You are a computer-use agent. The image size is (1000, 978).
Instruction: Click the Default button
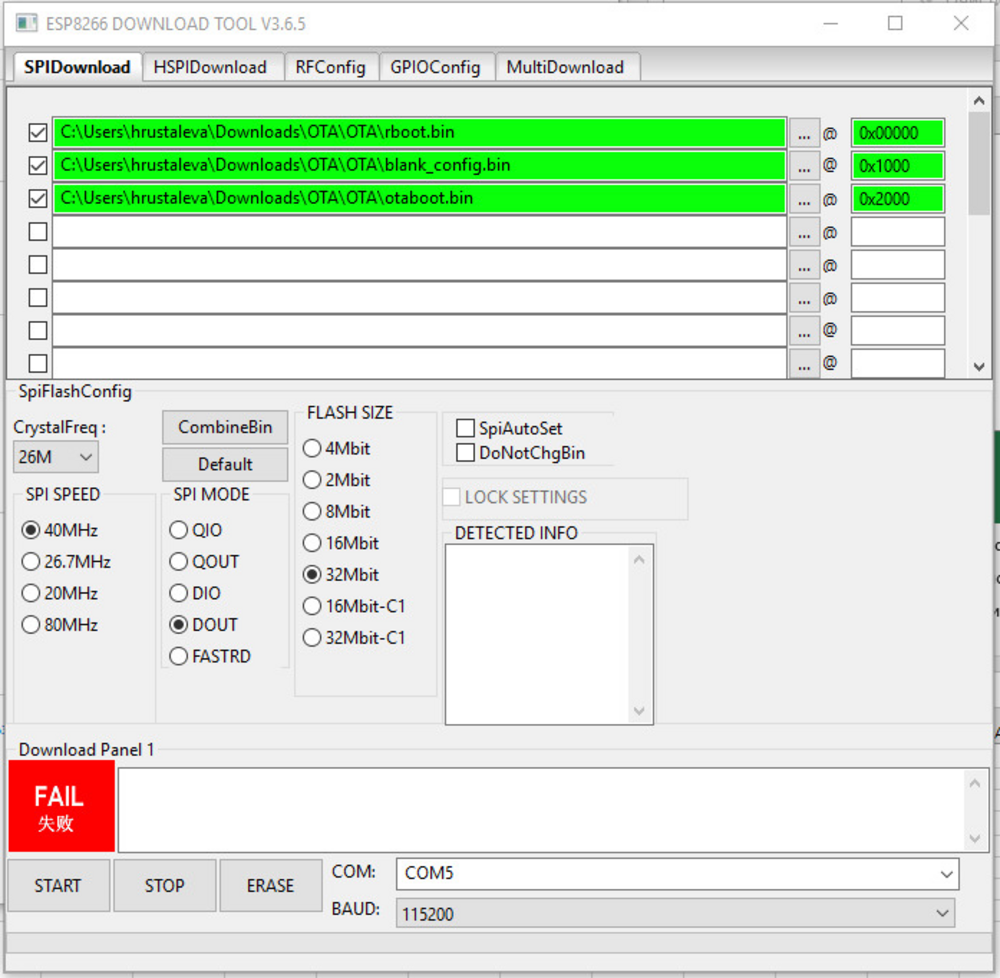[225, 464]
